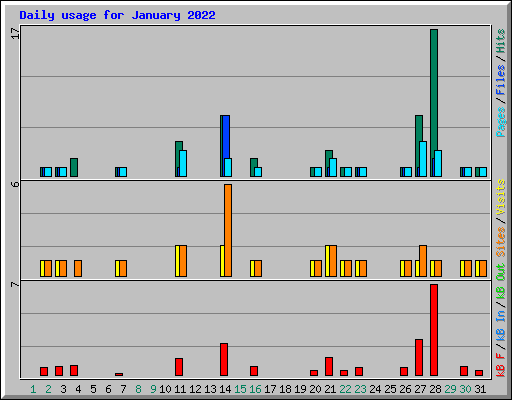
Task: Select the green "kB Out" legend label
Action: click(500, 281)
